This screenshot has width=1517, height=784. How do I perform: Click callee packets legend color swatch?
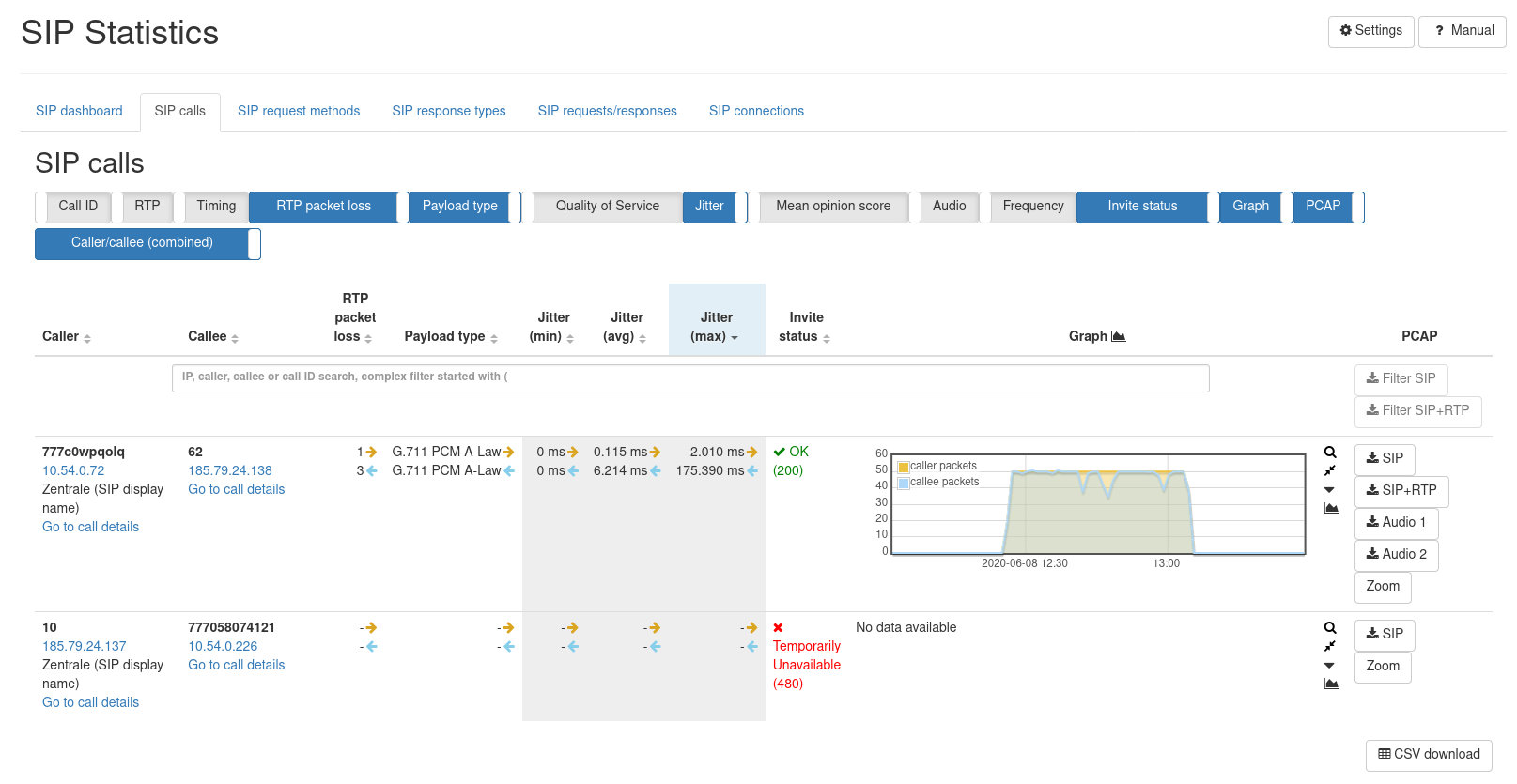(904, 483)
